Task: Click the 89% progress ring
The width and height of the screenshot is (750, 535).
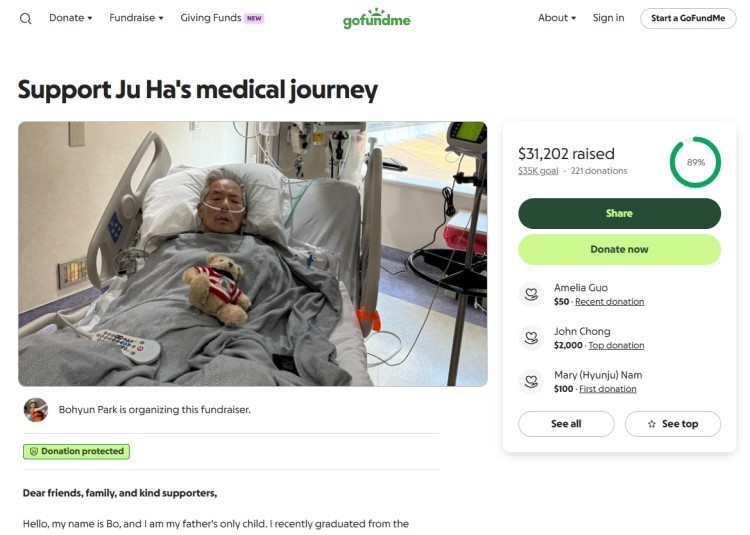Action: (x=695, y=162)
